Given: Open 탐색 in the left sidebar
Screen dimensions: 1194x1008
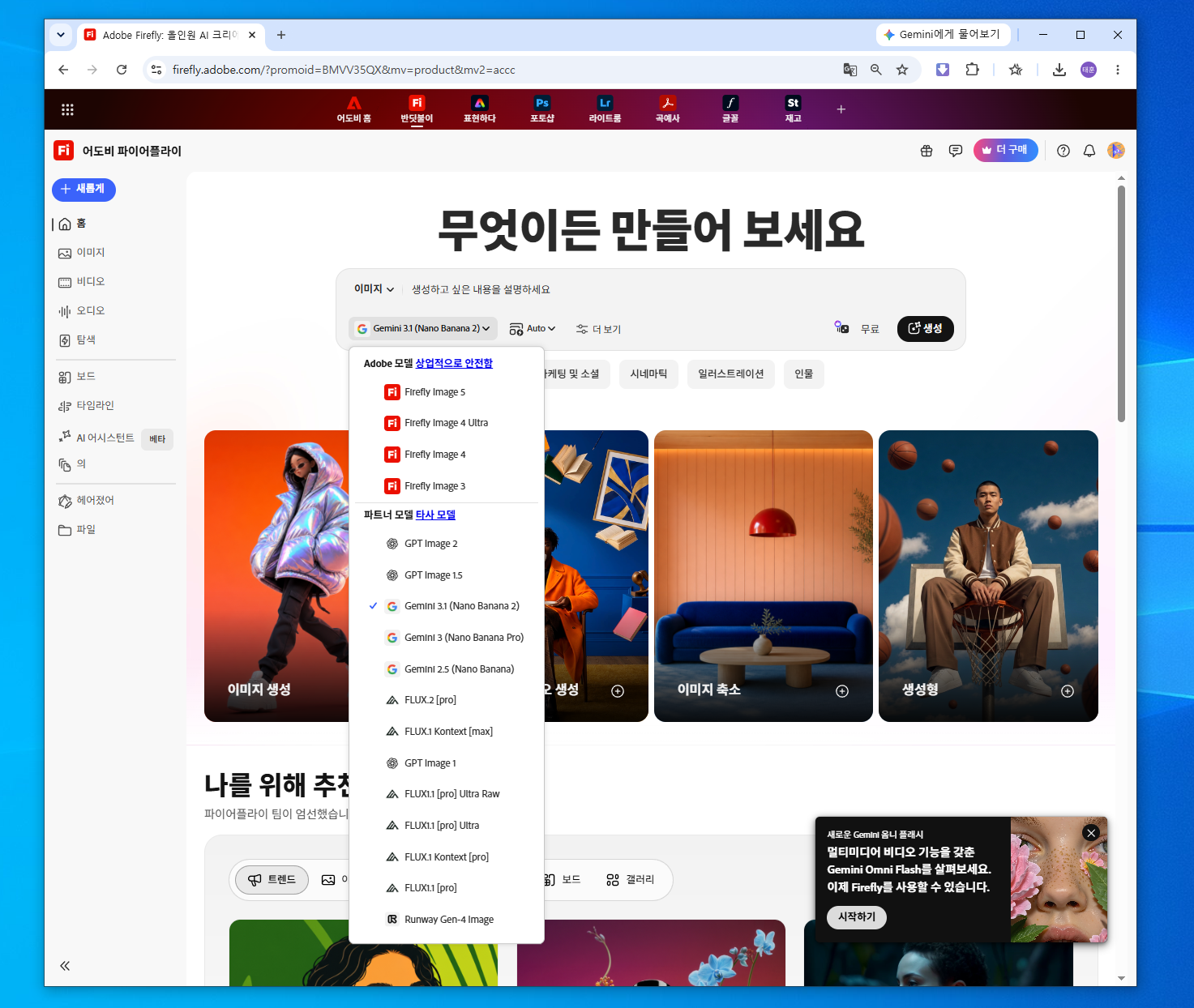Looking at the screenshot, I should point(77,340).
